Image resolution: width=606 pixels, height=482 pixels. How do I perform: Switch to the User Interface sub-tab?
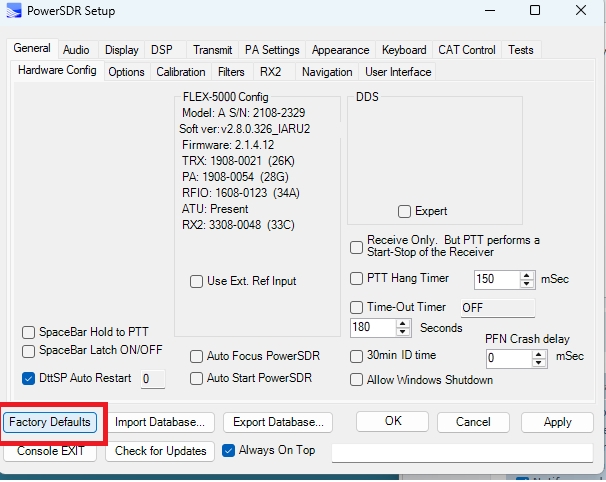pos(398,72)
